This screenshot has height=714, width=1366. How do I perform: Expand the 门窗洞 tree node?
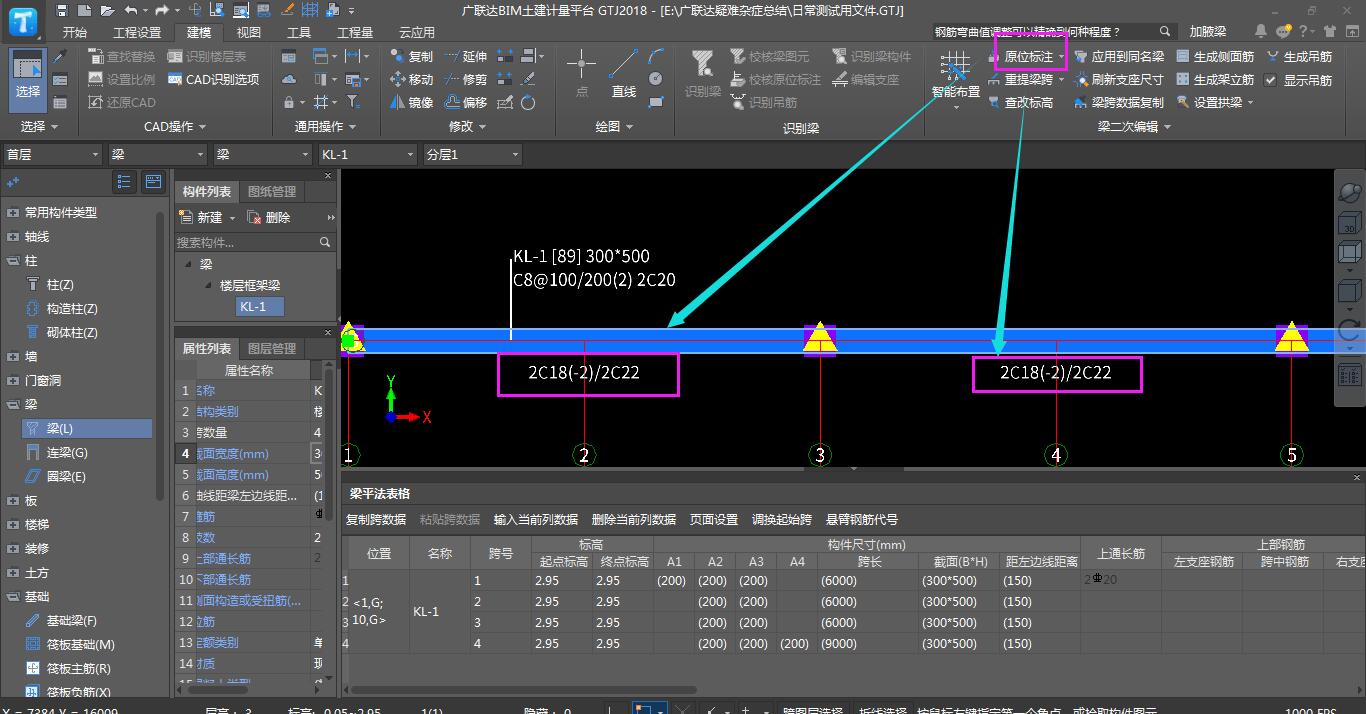[12, 381]
